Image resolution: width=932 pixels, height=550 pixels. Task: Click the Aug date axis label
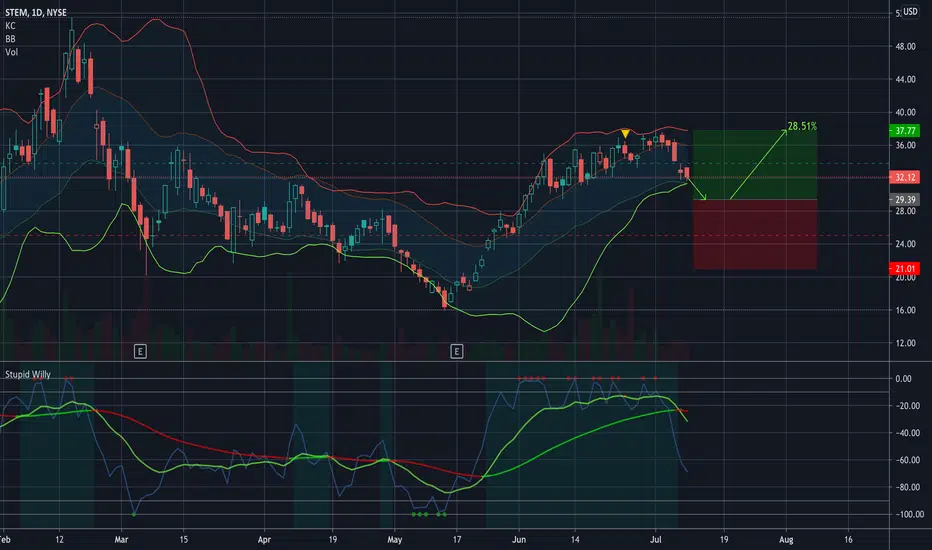[x=786, y=540]
